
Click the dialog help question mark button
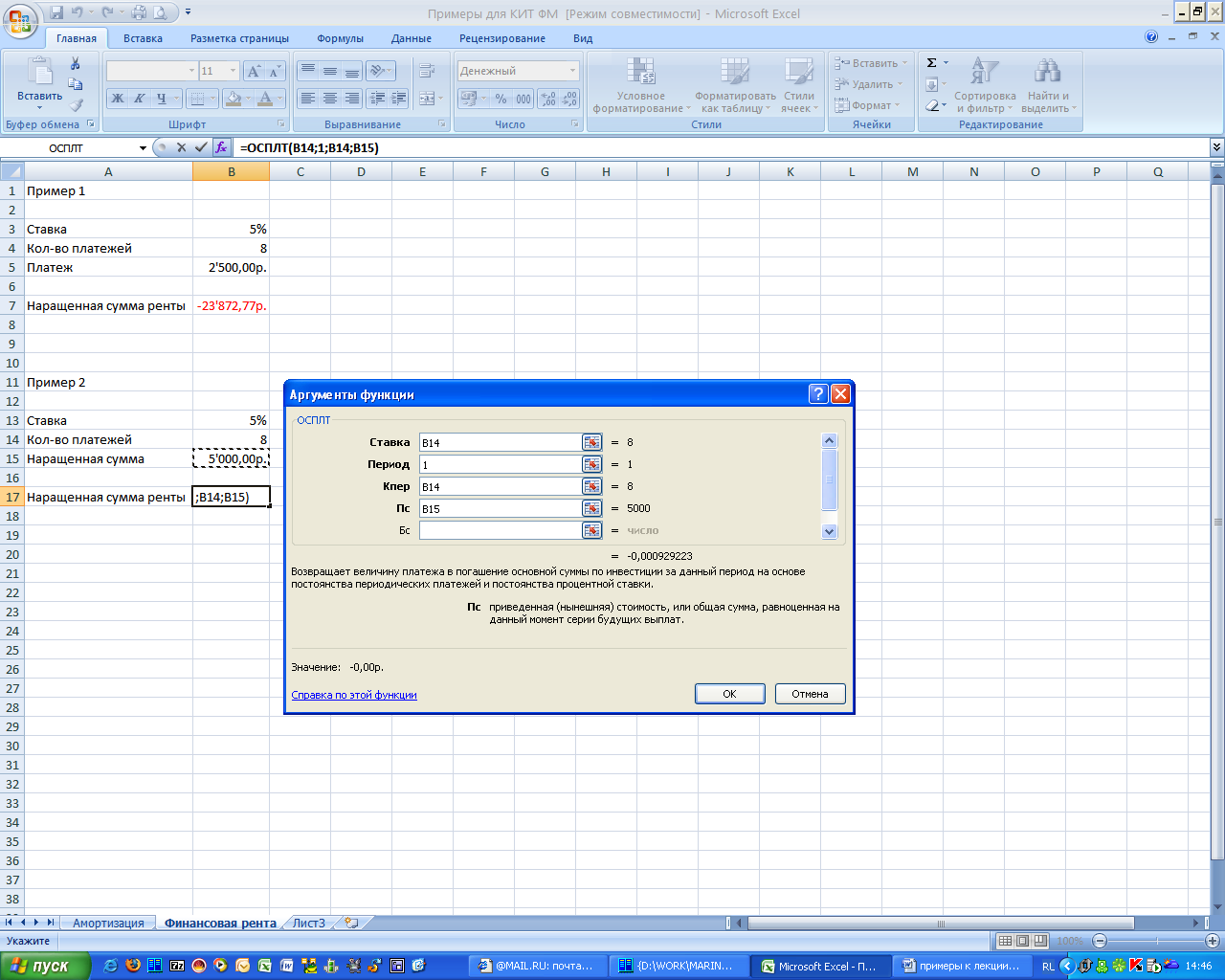pyautogui.click(x=818, y=394)
